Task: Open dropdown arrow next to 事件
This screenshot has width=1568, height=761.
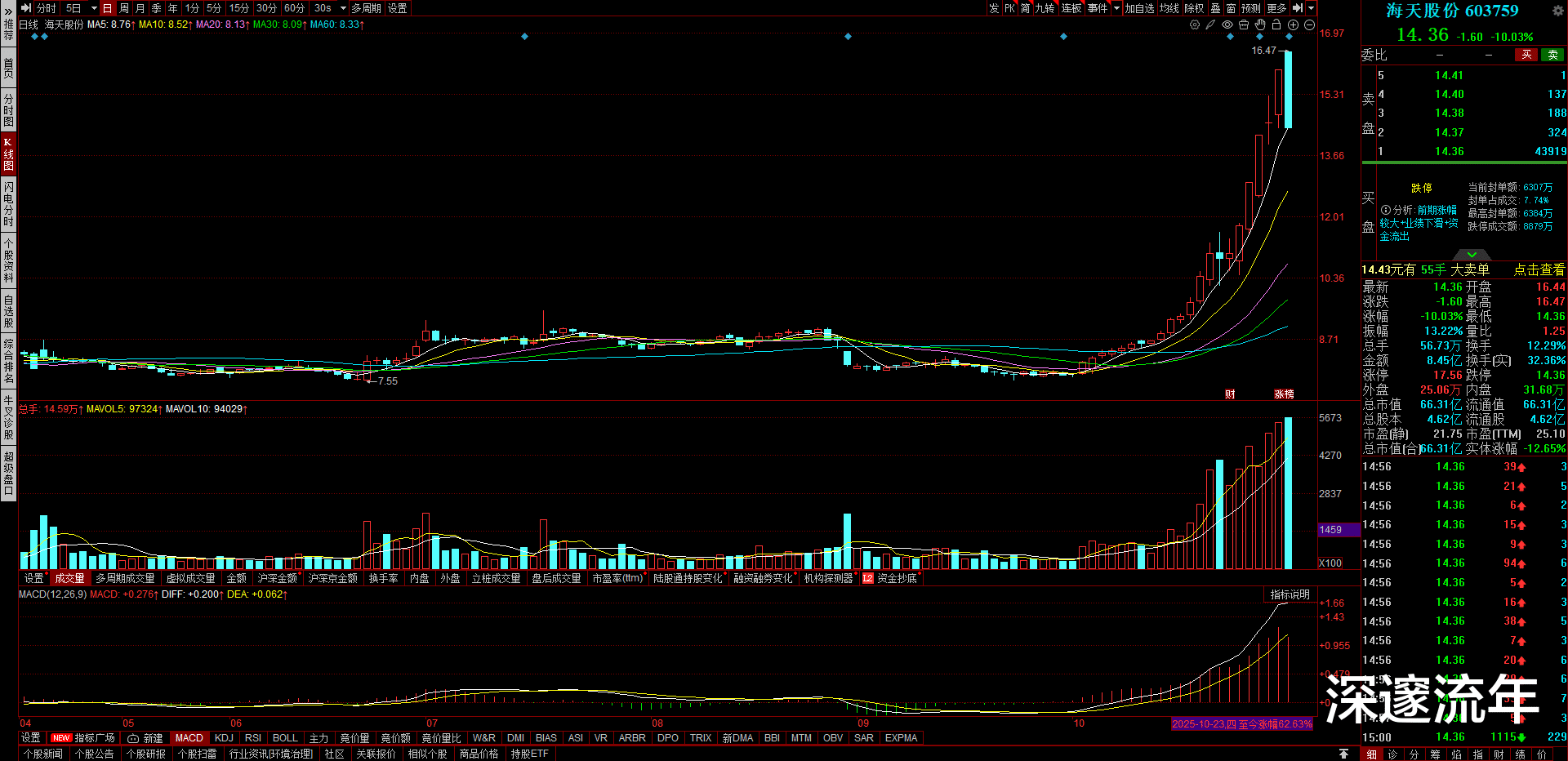Action: 1116,8
